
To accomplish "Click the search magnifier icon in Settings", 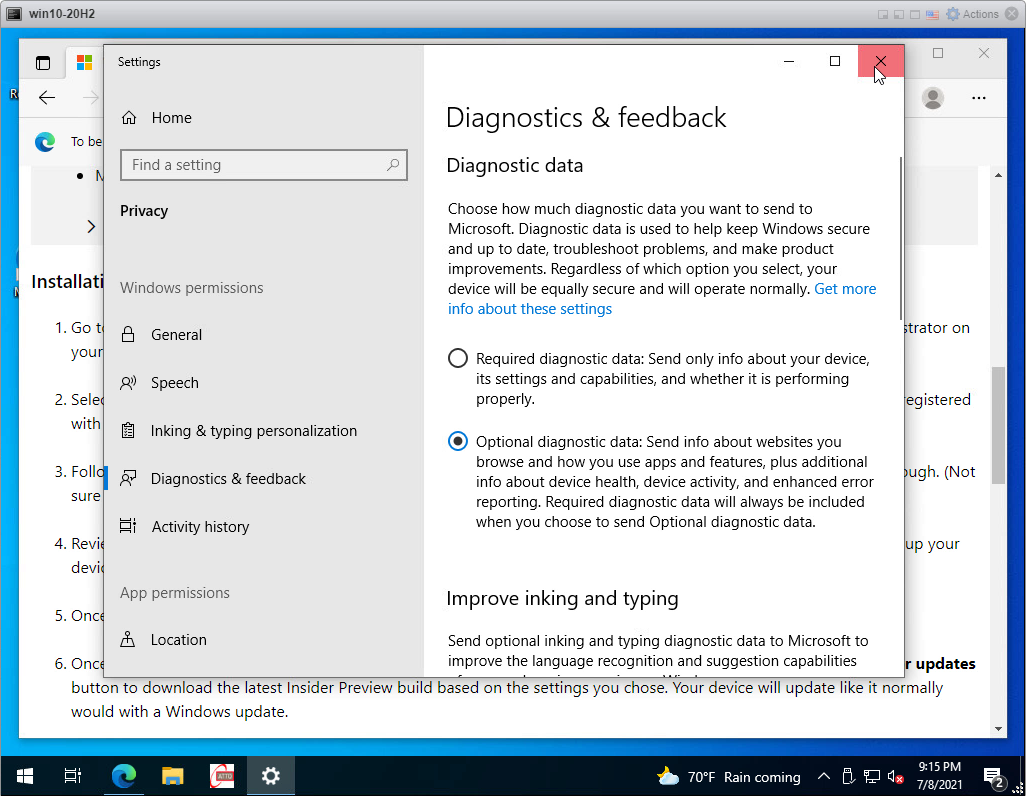I will (393, 165).
